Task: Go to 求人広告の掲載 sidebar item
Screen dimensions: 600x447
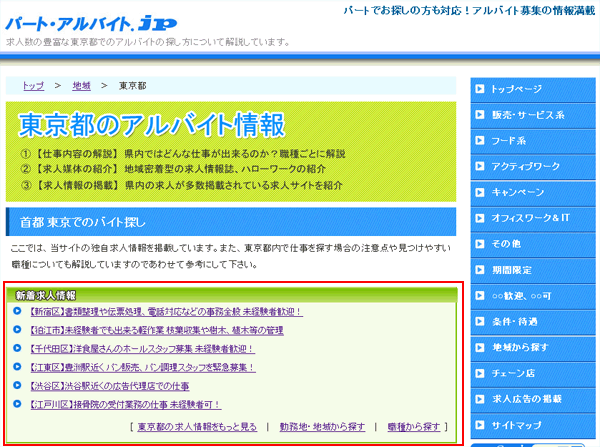Action: pos(533,400)
